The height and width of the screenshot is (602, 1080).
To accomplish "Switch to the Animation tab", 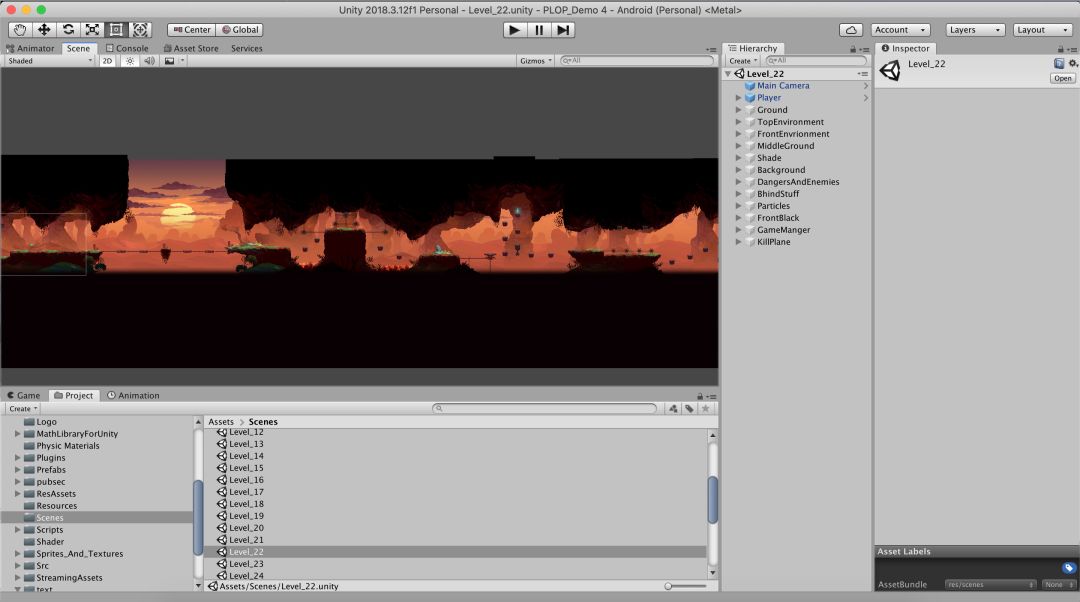I will click(x=133, y=395).
